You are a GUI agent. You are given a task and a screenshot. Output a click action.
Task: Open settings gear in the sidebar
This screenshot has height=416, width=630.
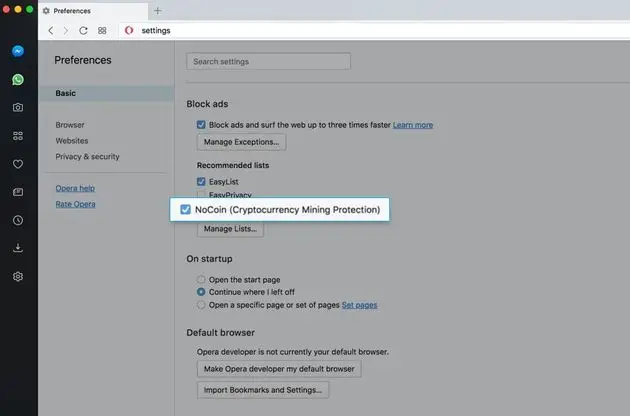[x=18, y=277]
